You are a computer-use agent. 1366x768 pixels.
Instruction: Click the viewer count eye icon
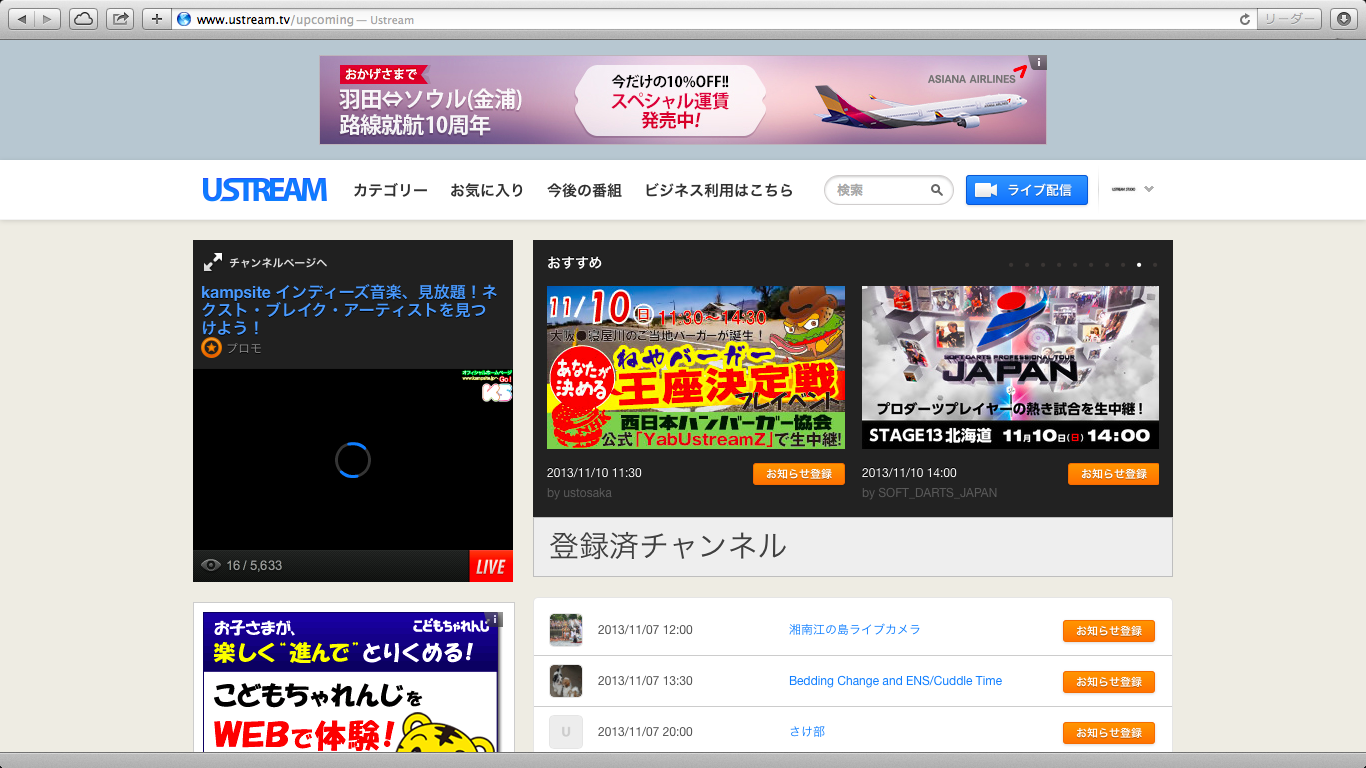[x=211, y=565]
